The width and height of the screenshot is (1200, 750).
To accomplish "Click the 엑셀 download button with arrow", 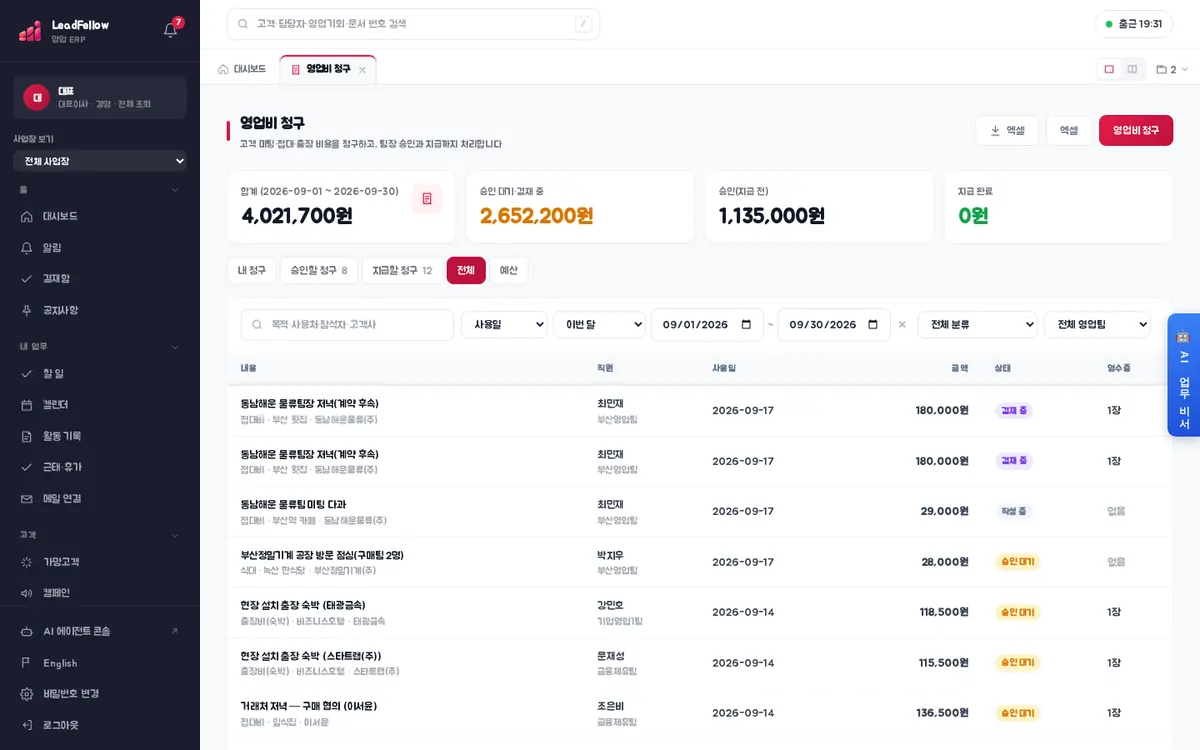I will point(1007,130).
